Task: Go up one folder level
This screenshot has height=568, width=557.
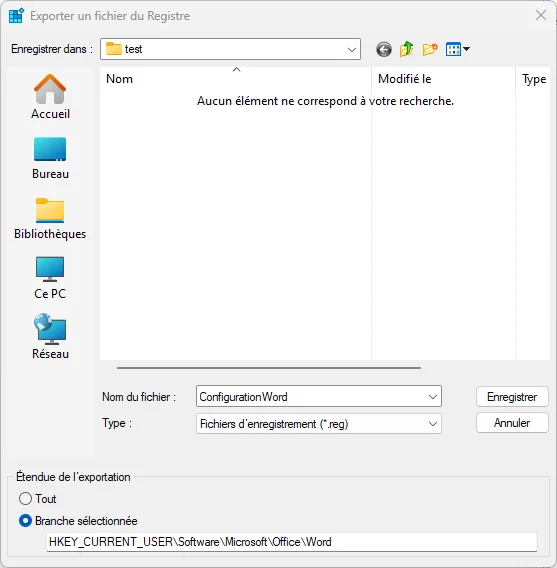Action: [406, 49]
